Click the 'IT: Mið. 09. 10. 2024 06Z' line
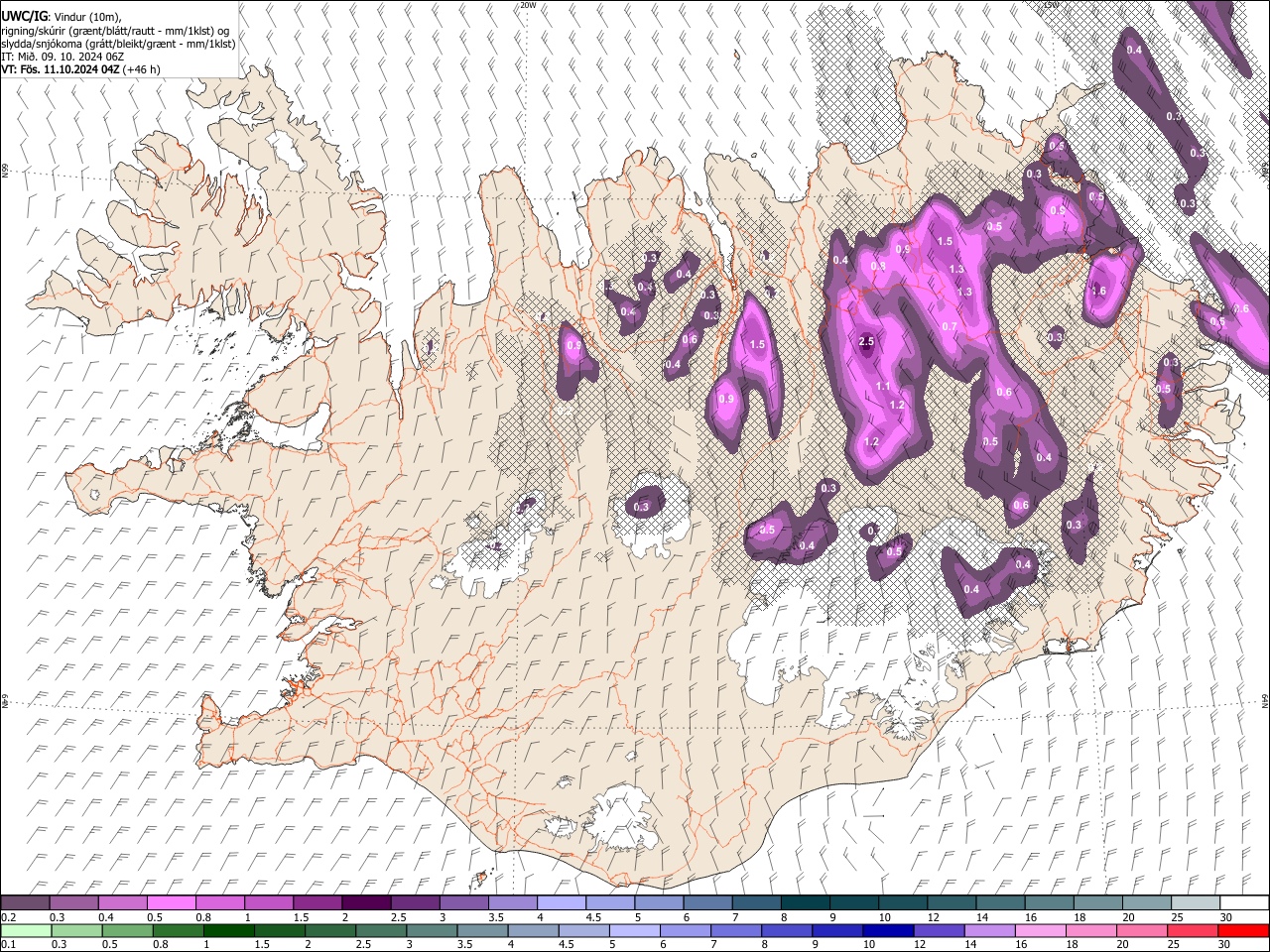The height and width of the screenshot is (952, 1270). coord(63,57)
